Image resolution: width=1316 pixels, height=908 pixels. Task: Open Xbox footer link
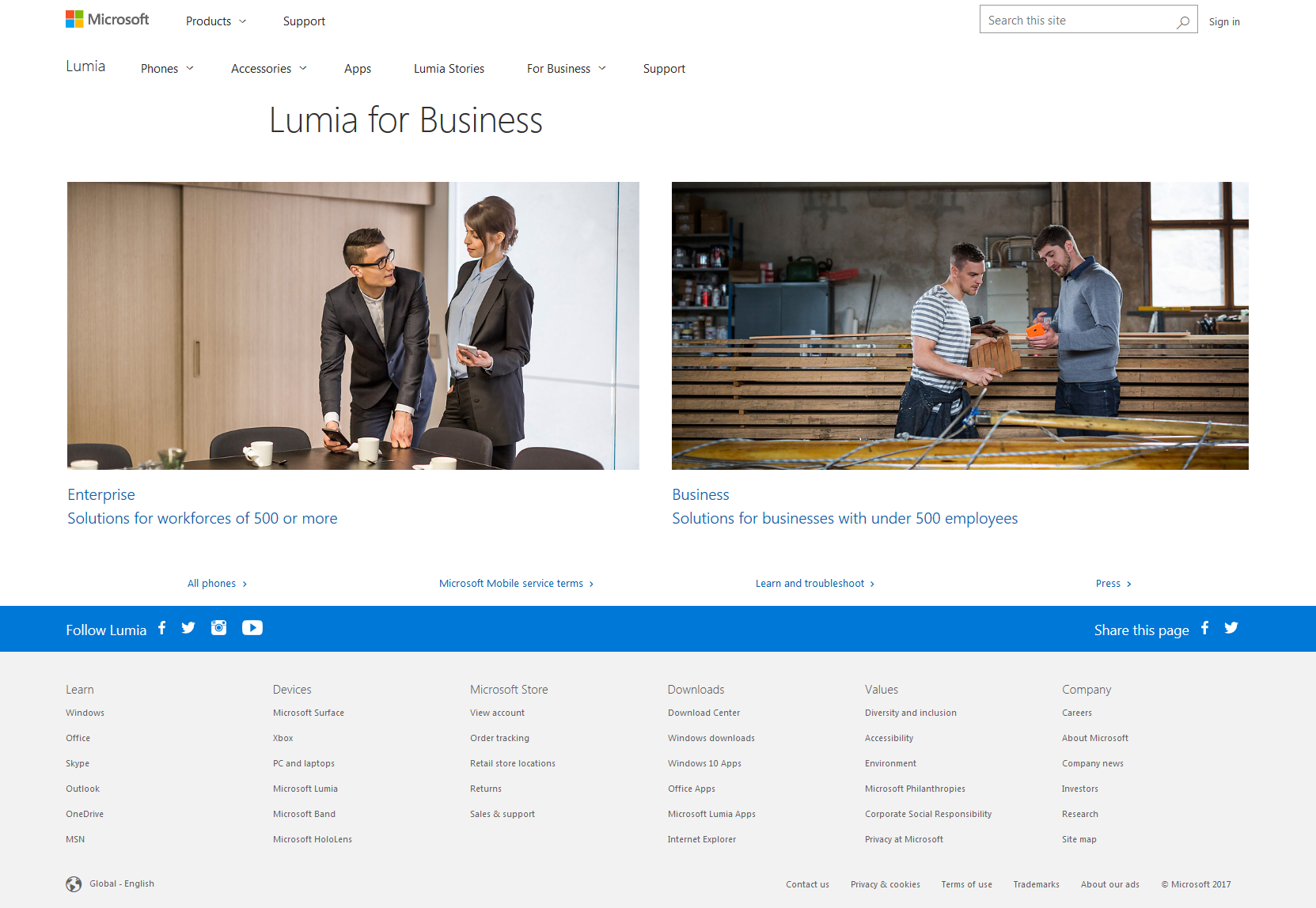coord(283,738)
